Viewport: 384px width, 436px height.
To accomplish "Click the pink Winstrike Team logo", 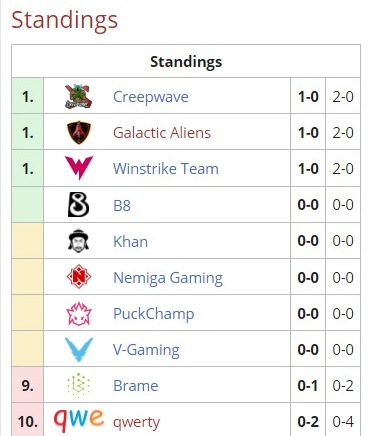I will click(x=79, y=168).
